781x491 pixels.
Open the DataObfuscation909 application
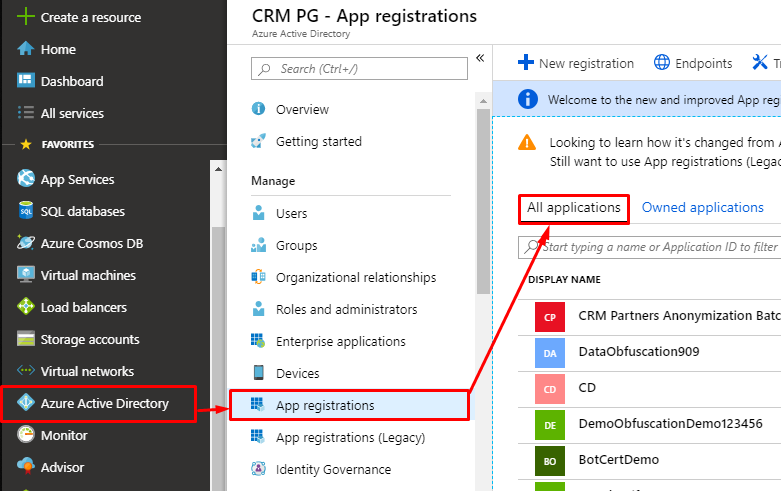pos(638,352)
